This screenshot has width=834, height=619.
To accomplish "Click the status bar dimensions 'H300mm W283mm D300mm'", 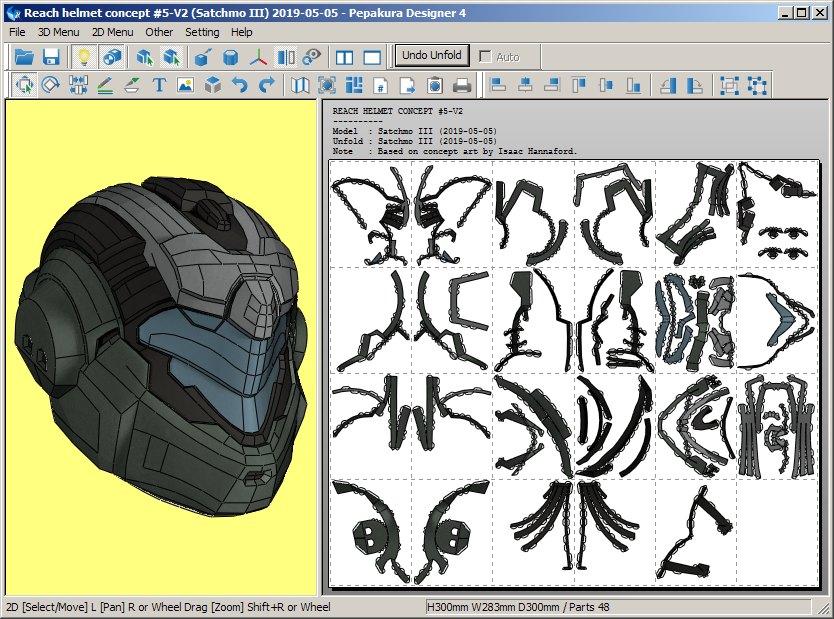I will [494, 607].
